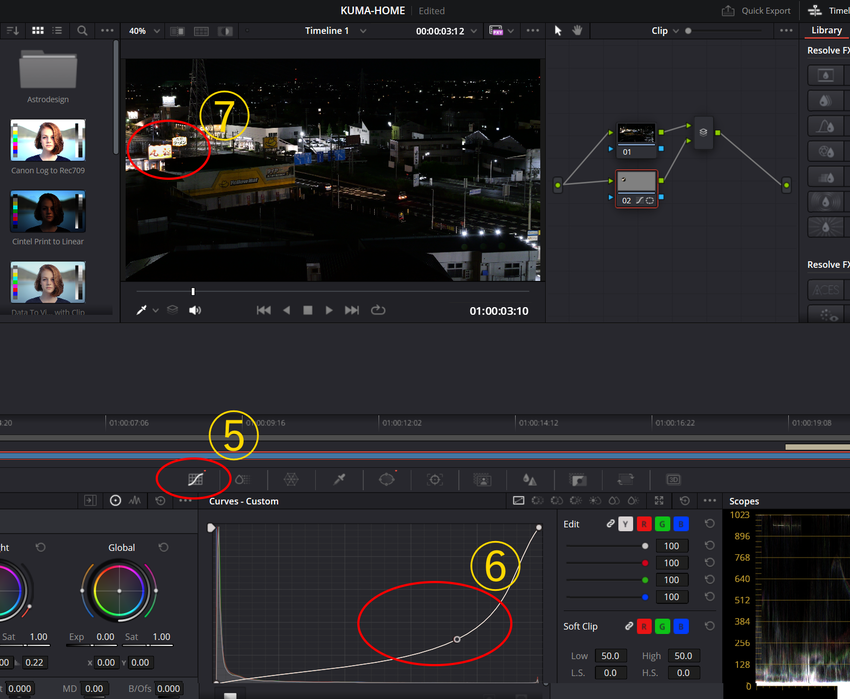Reset Y intensity slider value
Screen dimensions: 850x699
pyautogui.click(x=709, y=546)
